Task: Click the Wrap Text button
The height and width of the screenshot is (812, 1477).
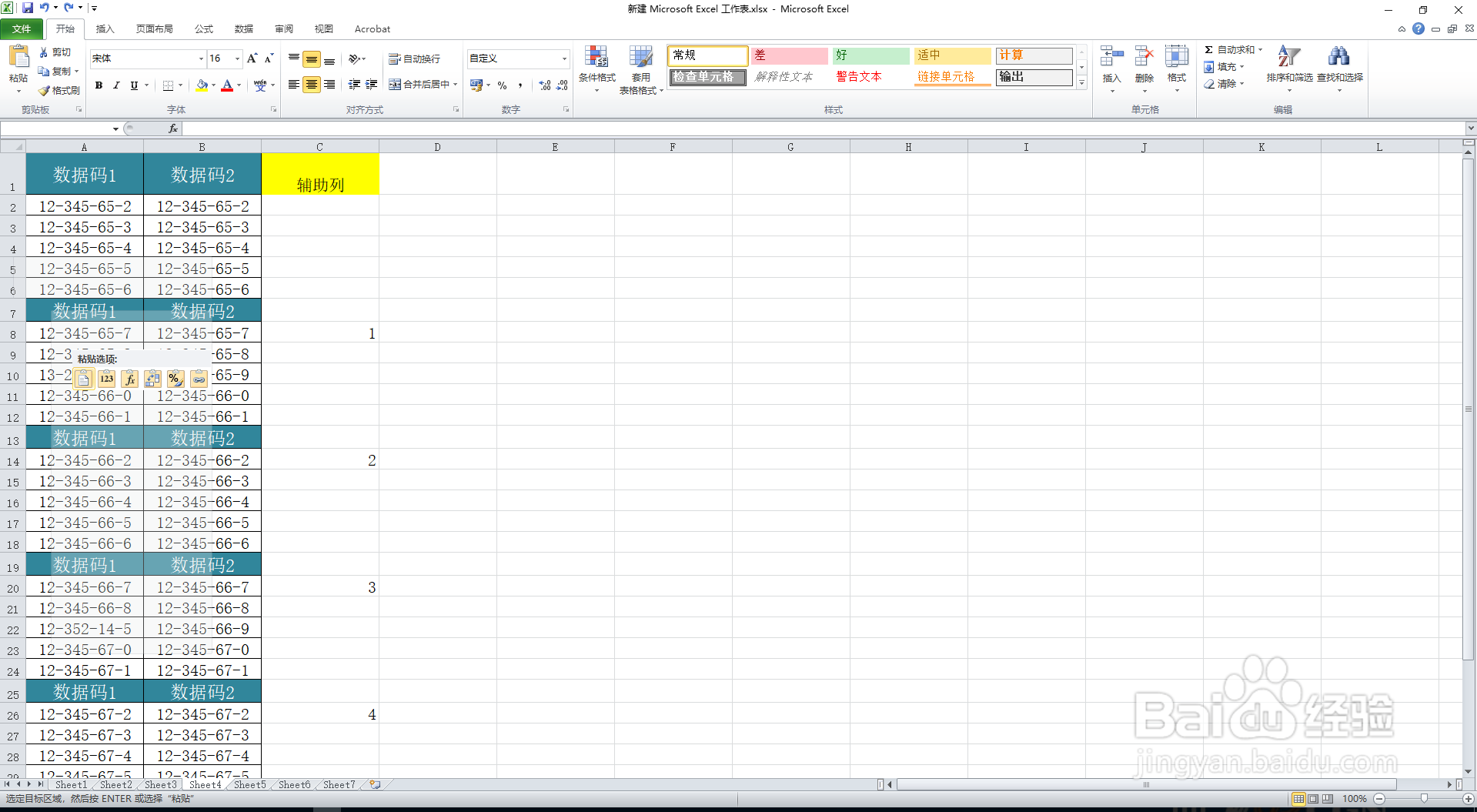Action: pos(414,58)
